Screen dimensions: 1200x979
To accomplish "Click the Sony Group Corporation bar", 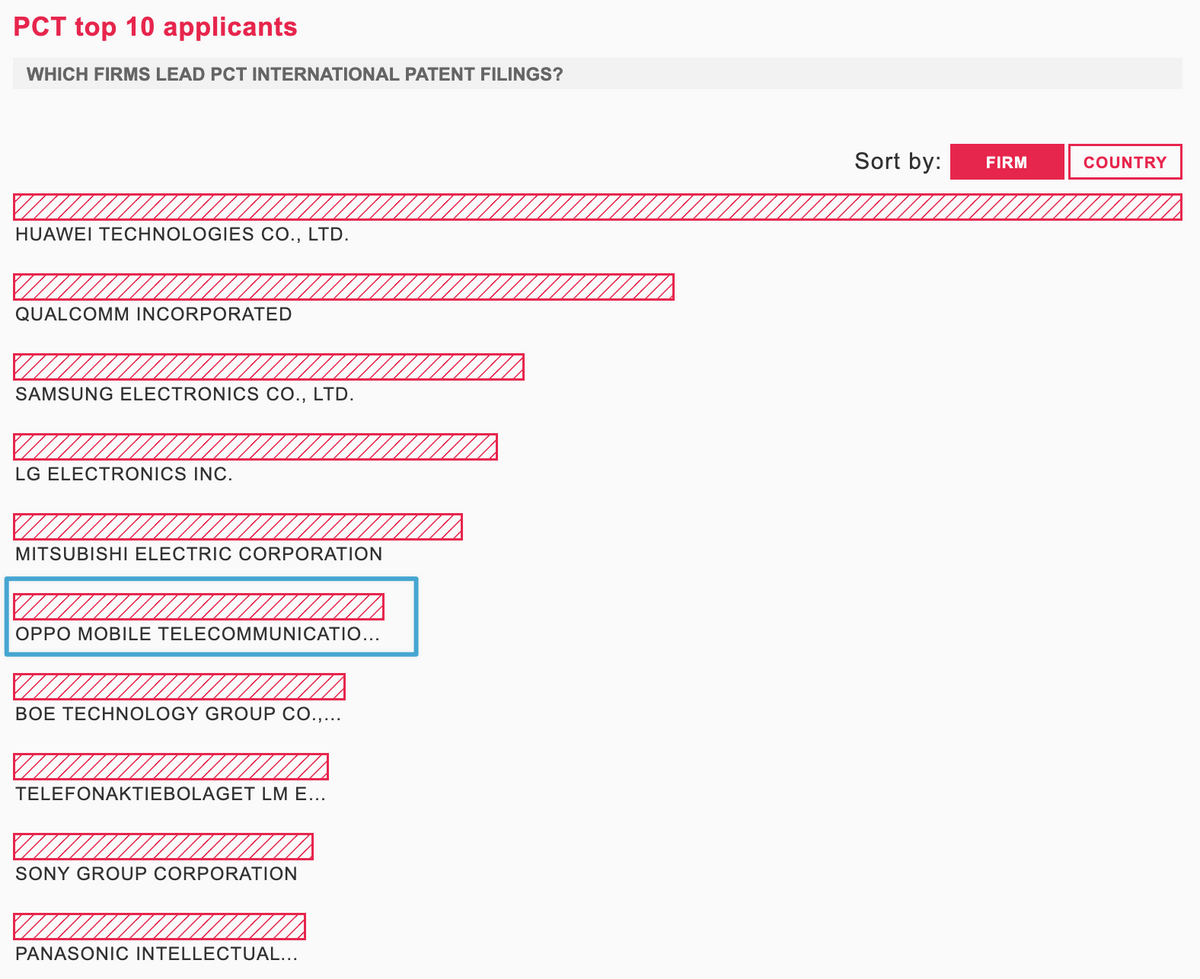I will [x=163, y=846].
